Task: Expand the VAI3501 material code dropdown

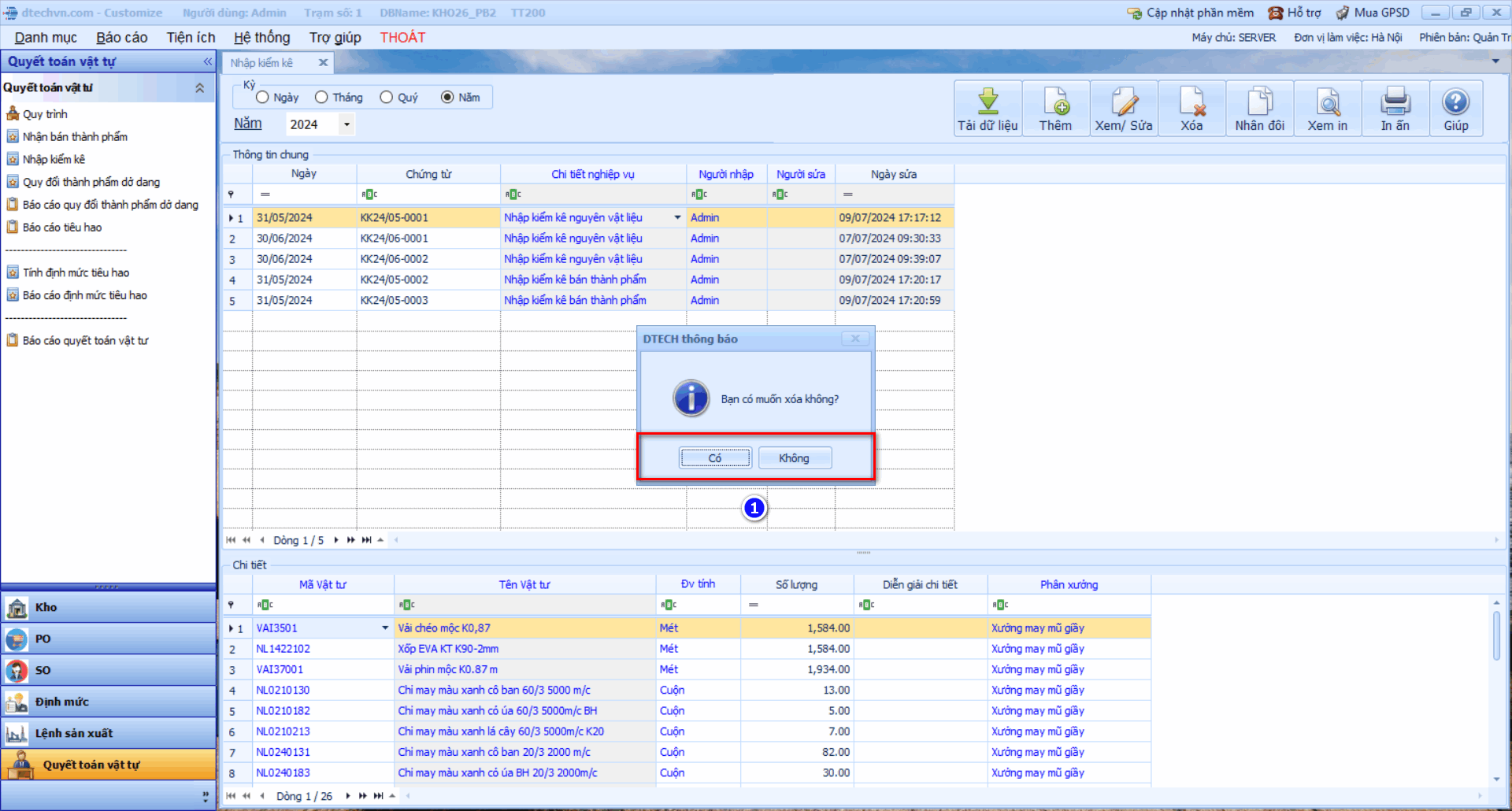Action: click(385, 628)
